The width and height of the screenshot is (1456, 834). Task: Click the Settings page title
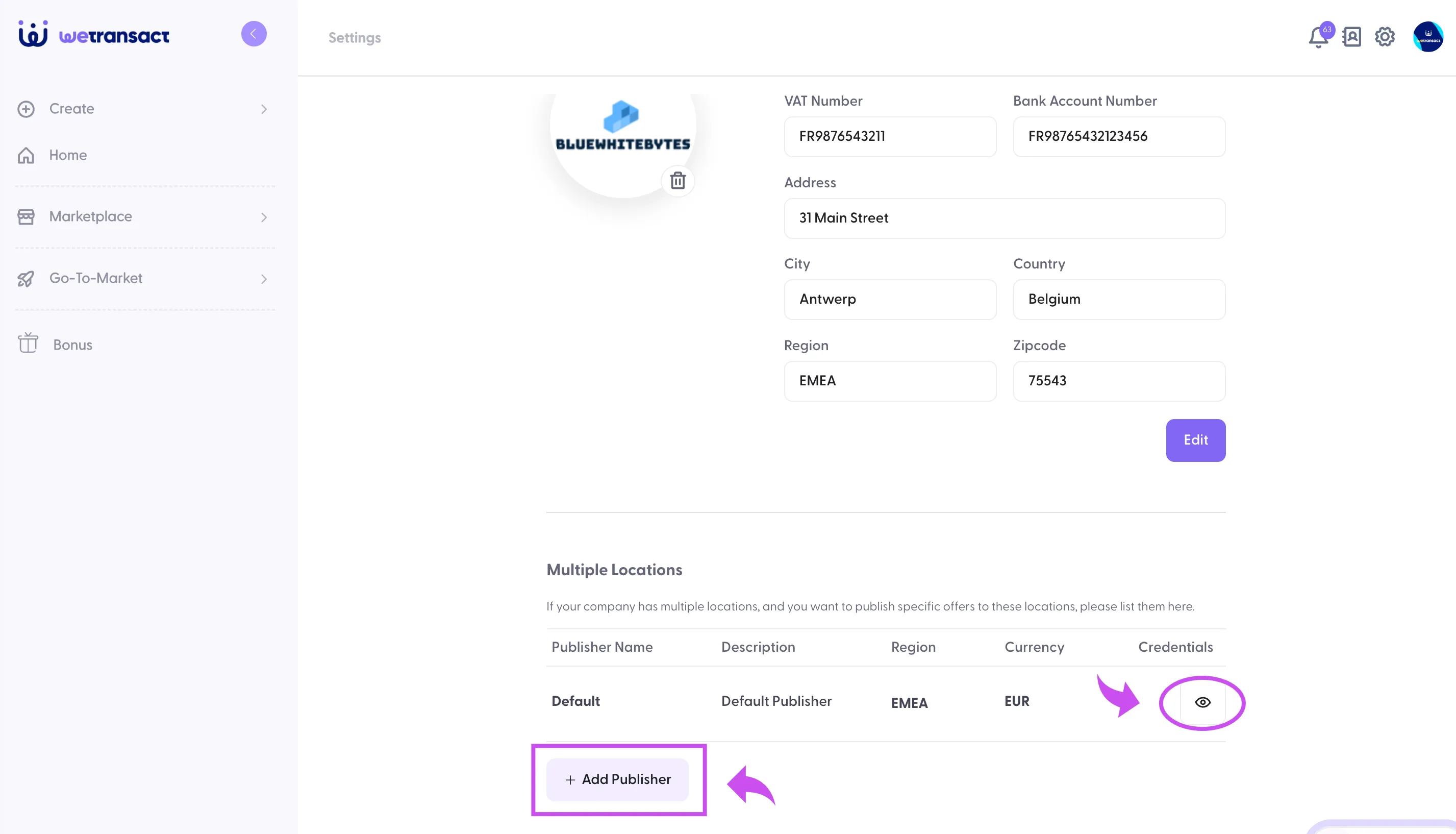click(355, 38)
